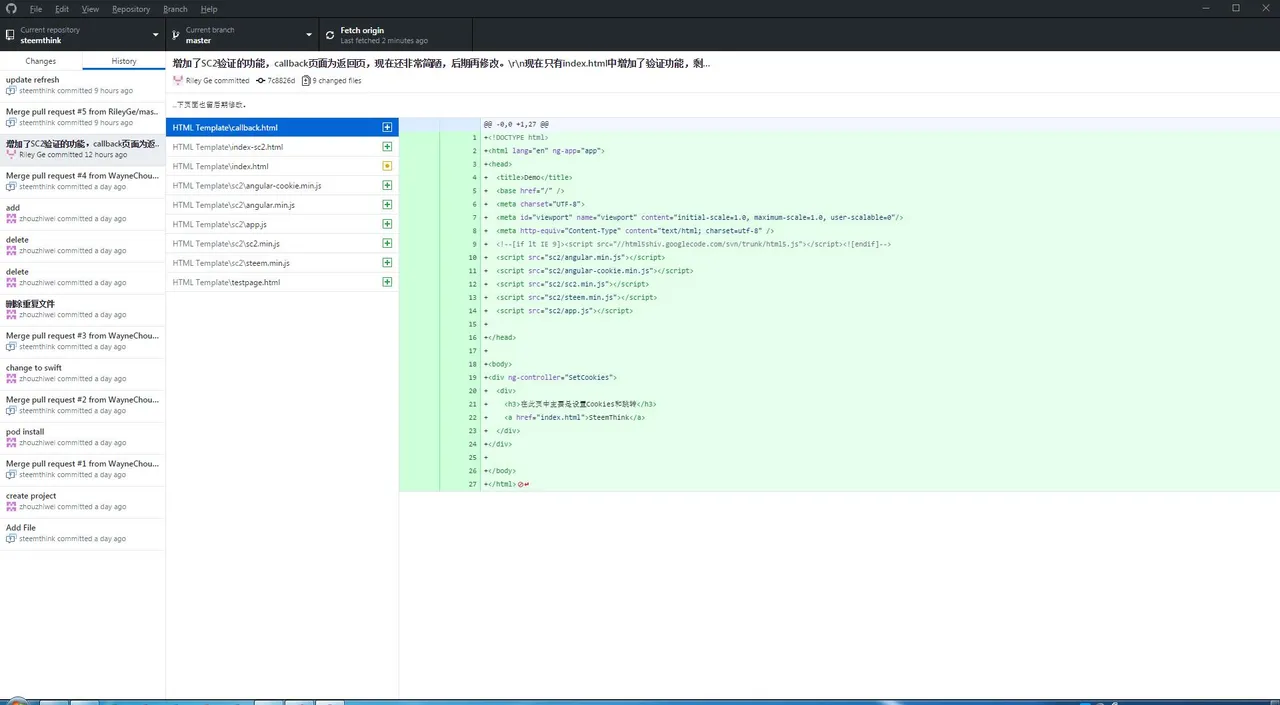The image size is (1280, 705).
Task: Select the 'add' commit by zhouzhiwei
Action: coord(82,213)
